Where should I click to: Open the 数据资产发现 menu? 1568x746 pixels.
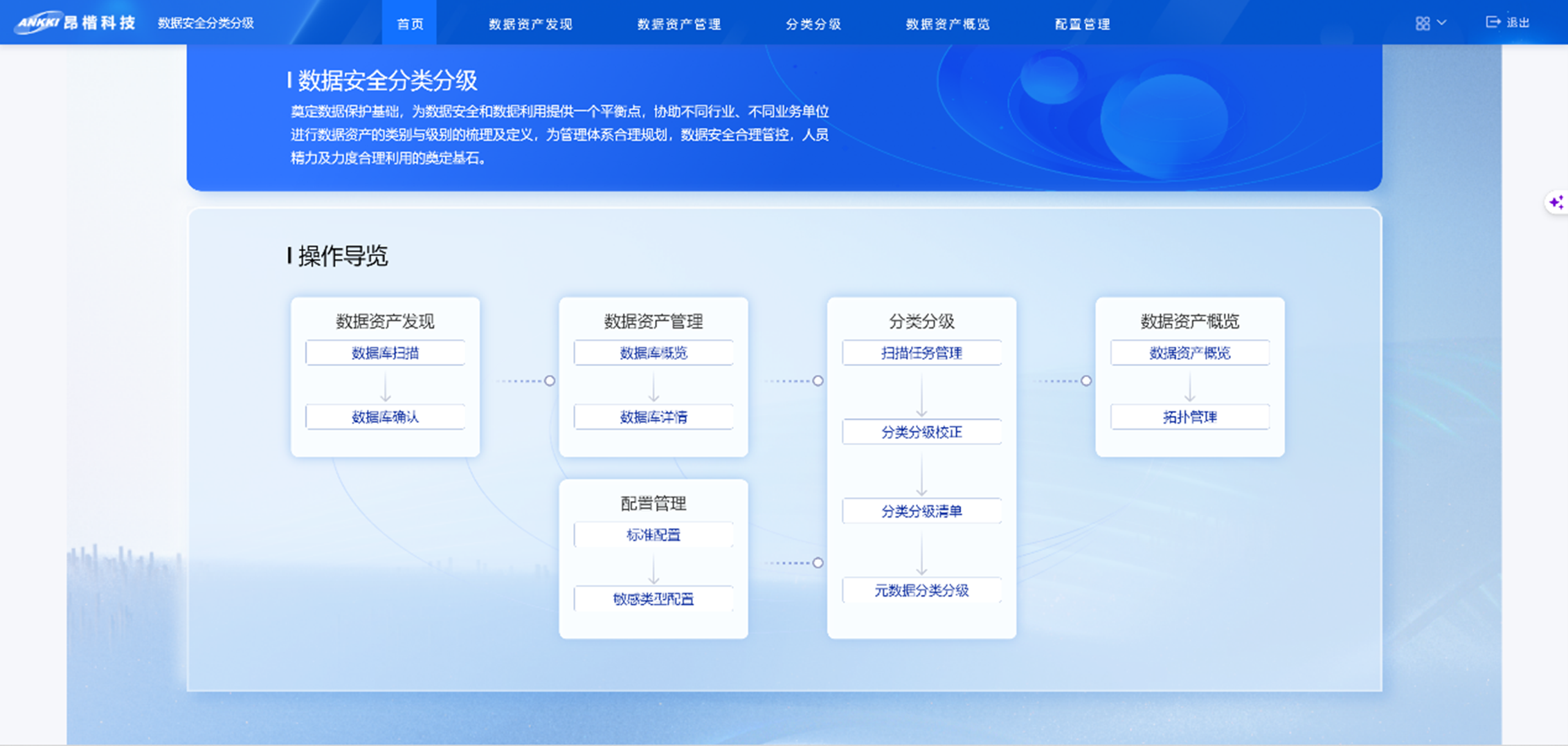pyautogui.click(x=530, y=24)
